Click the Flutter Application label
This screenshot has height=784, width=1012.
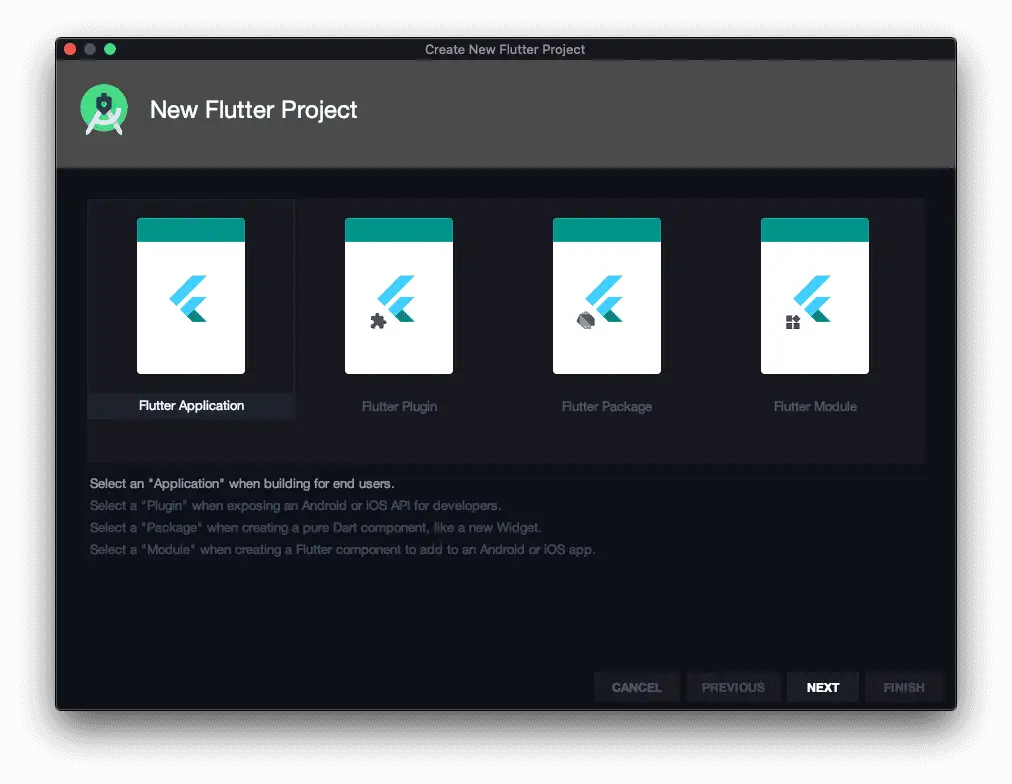(x=192, y=406)
